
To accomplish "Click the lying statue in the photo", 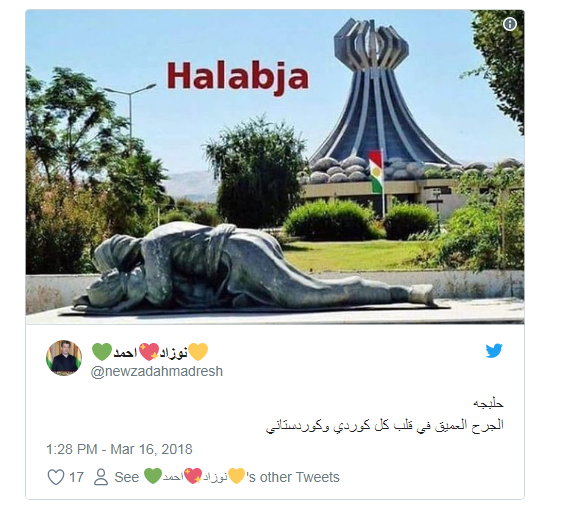I will pos(255,268).
